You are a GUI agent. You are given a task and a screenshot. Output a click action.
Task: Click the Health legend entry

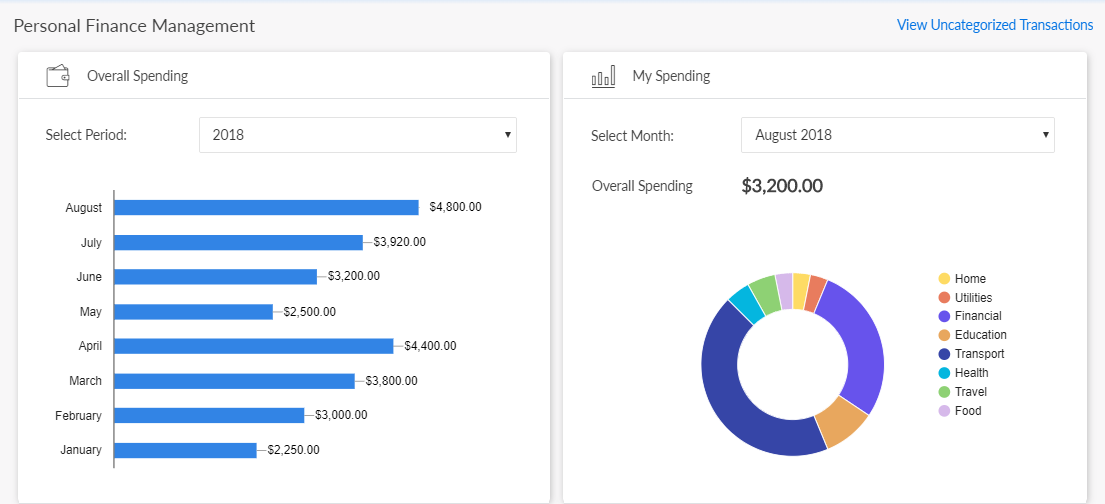pyautogui.click(x=962, y=373)
